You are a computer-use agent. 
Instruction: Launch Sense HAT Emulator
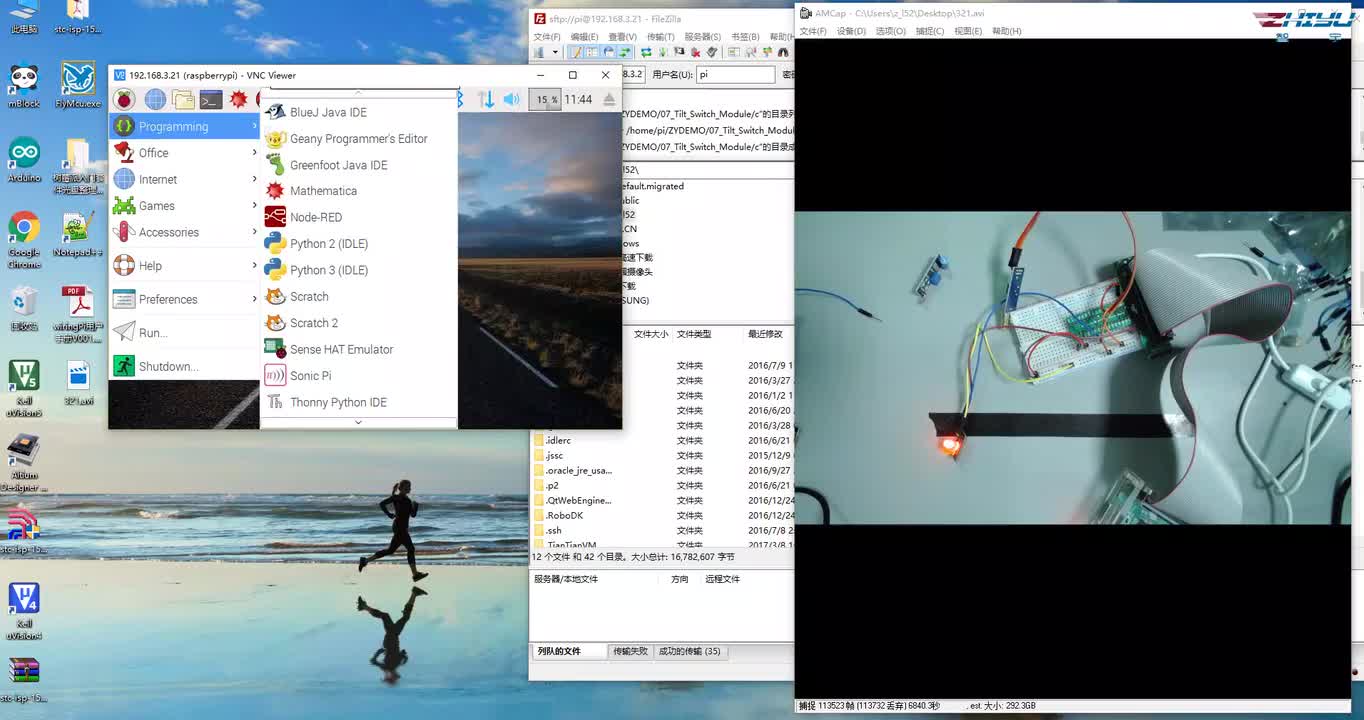pyautogui.click(x=359, y=349)
